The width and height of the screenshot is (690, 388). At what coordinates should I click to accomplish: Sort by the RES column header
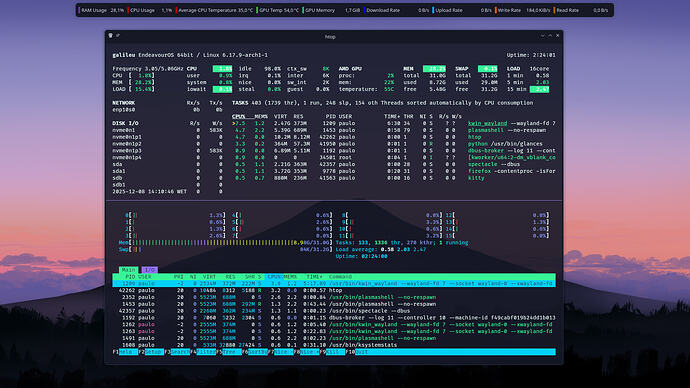point(231,277)
